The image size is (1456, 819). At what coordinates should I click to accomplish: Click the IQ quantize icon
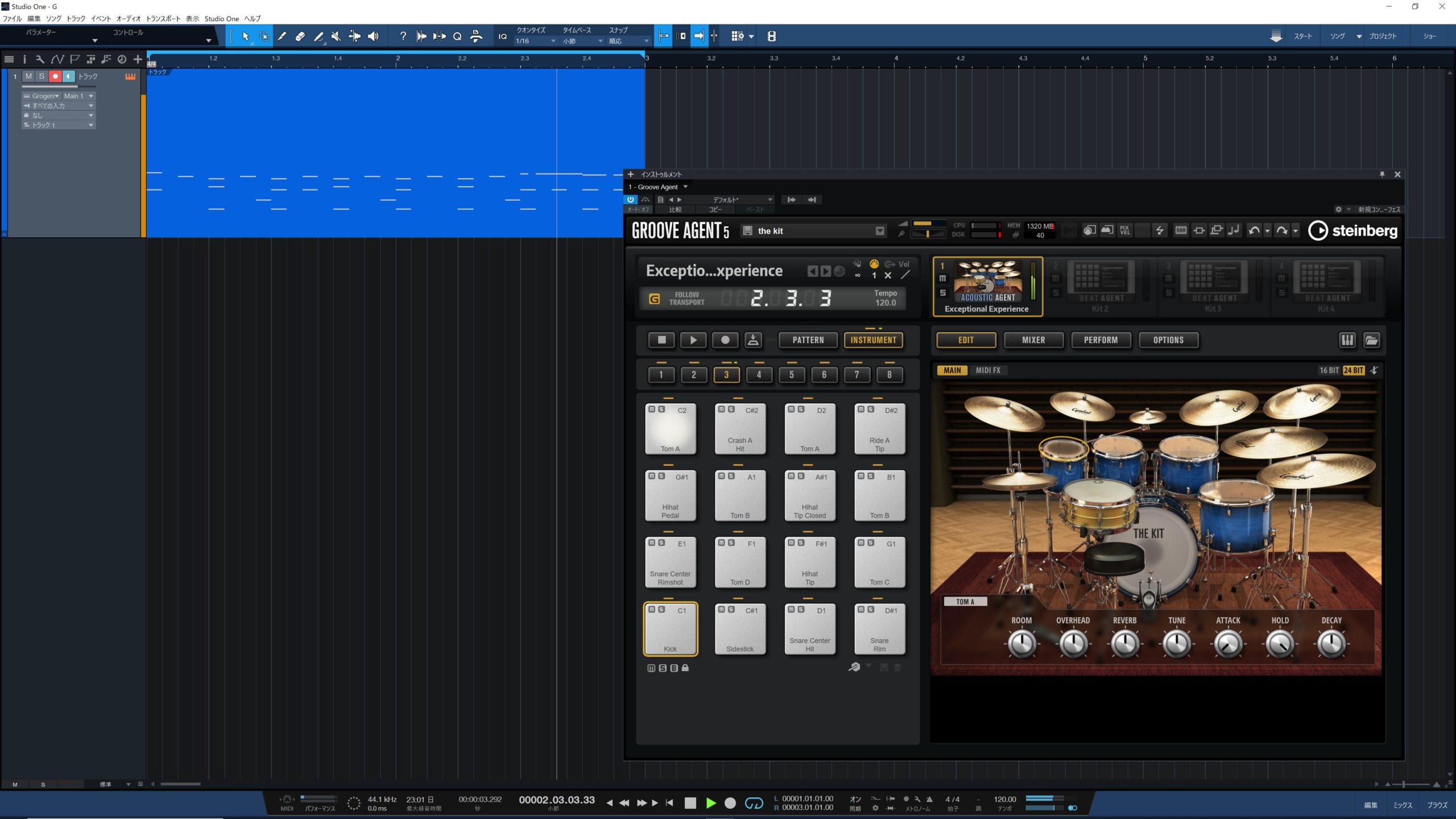pyautogui.click(x=502, y=36)
